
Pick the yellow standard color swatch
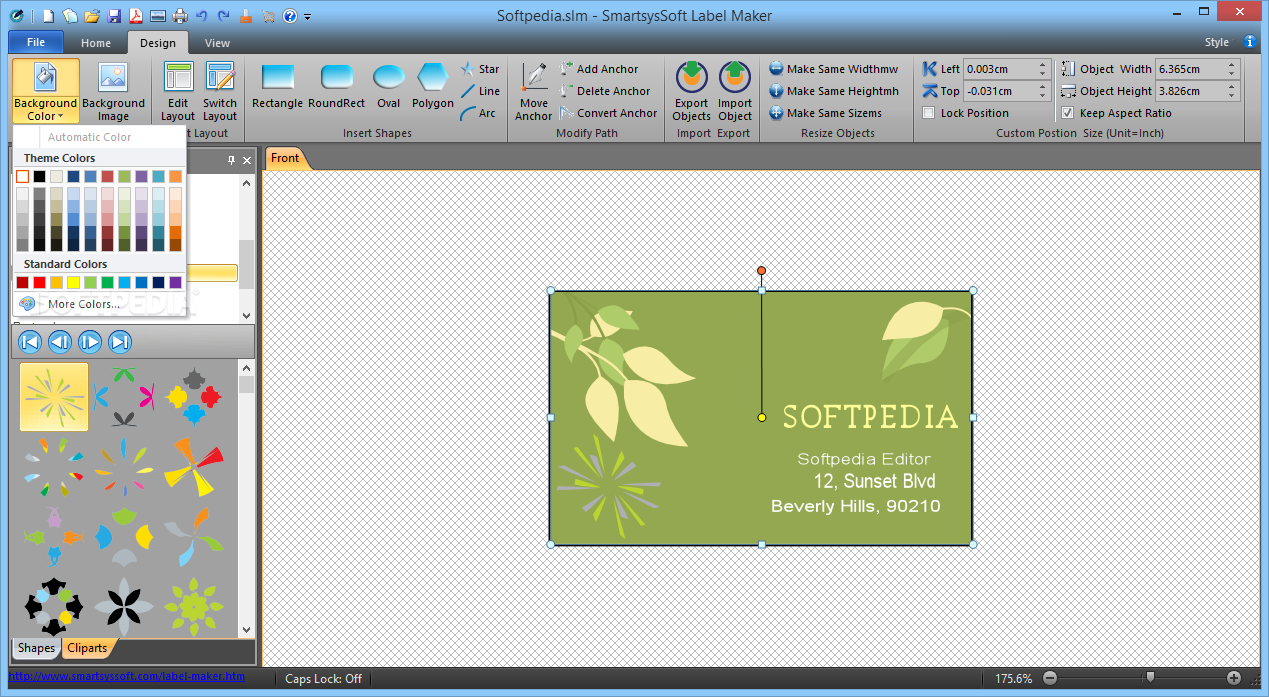click(x=73, y=283)
